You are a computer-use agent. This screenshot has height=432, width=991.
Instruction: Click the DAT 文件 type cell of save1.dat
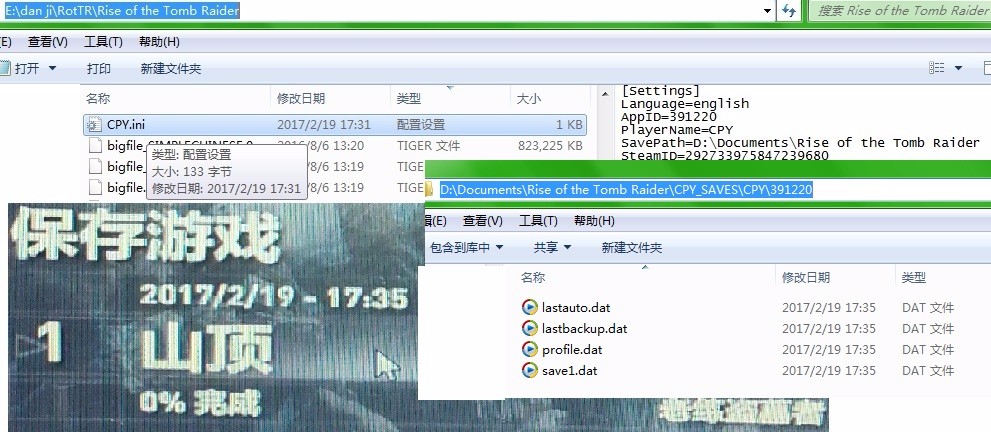pos(928,370)
